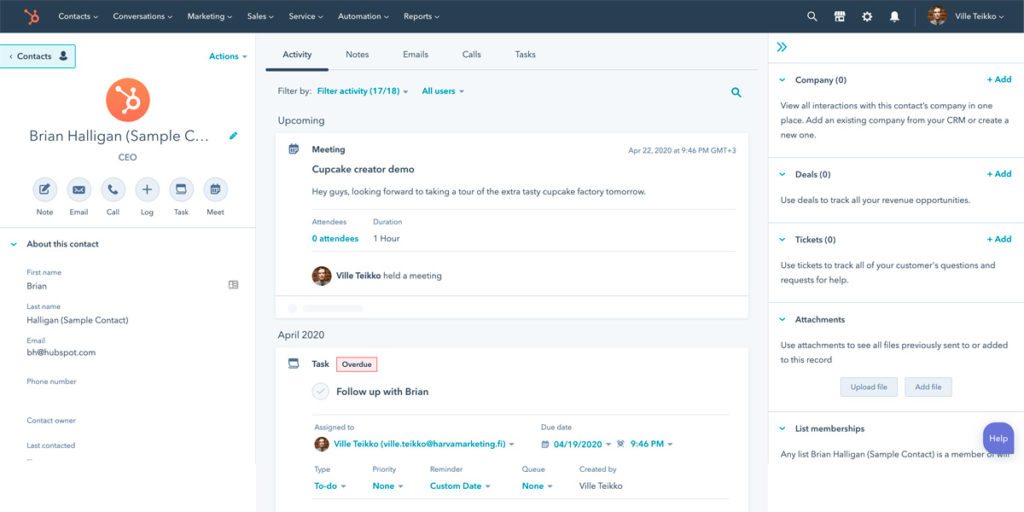This screenshot has width=1024, height=512.
Task: Click the Task icon in the overdue task card
Action: (x=294, y=363)
